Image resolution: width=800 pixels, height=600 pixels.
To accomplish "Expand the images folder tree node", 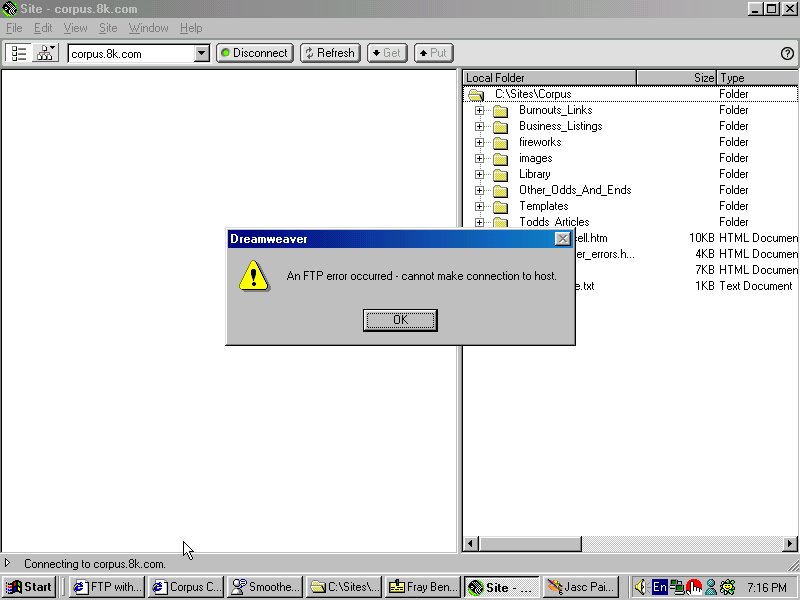I will (x=479, y=158).
